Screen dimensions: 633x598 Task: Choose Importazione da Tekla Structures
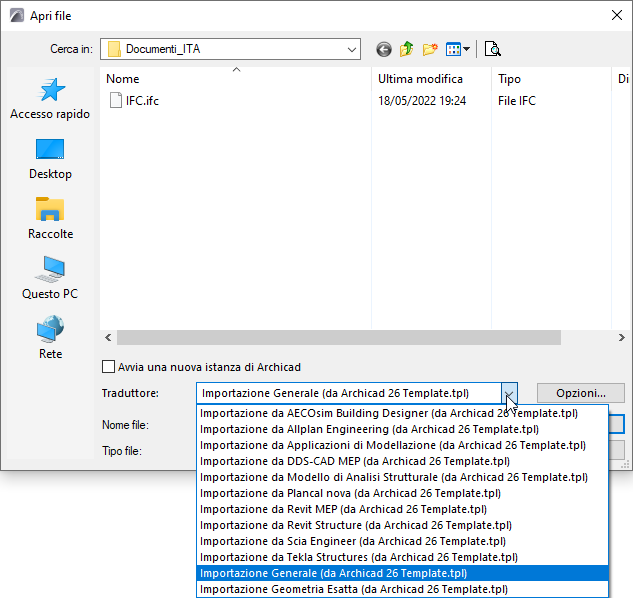402,557
